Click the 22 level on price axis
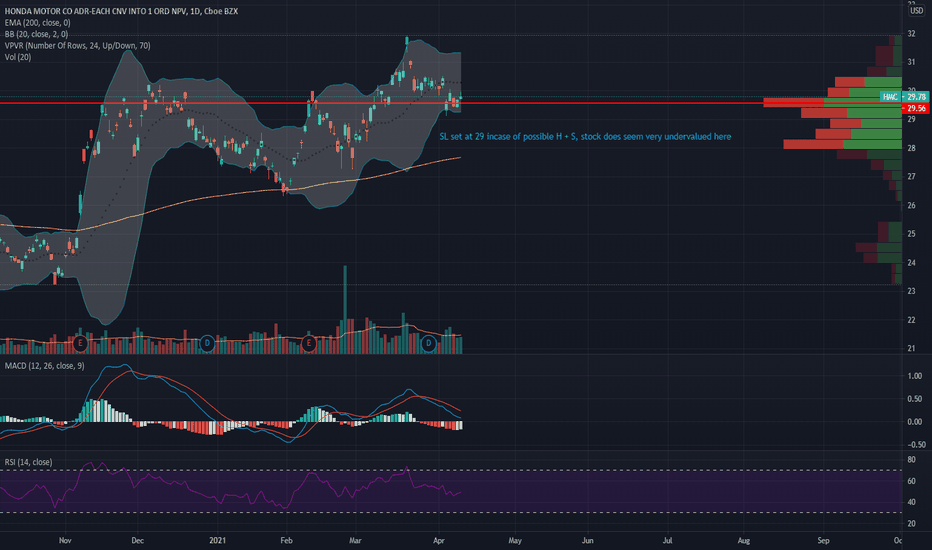Viewport: 932px width, 550px height. 911,320
